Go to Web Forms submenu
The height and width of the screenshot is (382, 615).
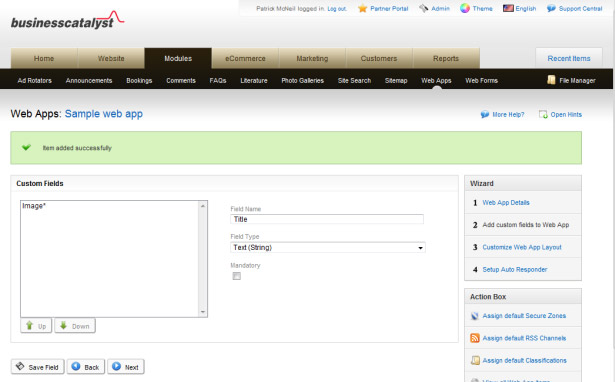click(481, 80)
